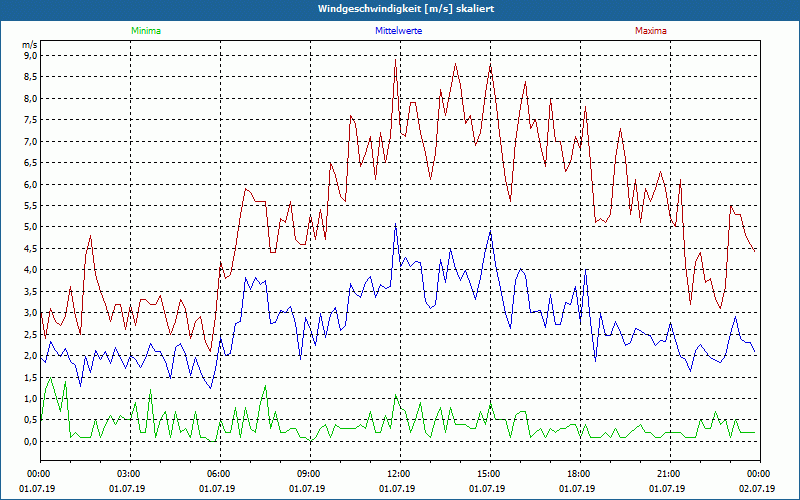Click the 5,5 y-axis value
The width and height of the screenshot is (800, 500).
pos(30,205)
